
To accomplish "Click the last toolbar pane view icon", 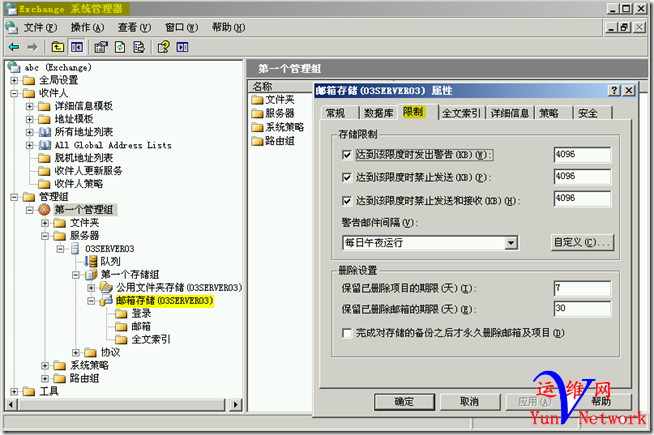I will pyautogui.click(x=182, y=47).
